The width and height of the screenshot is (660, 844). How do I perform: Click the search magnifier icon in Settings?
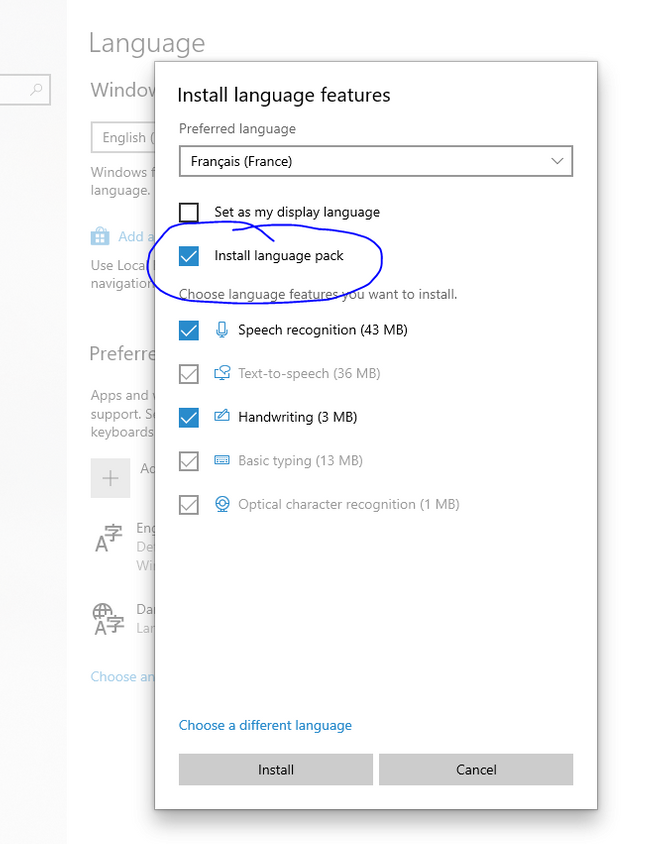(x=37, y=91)
